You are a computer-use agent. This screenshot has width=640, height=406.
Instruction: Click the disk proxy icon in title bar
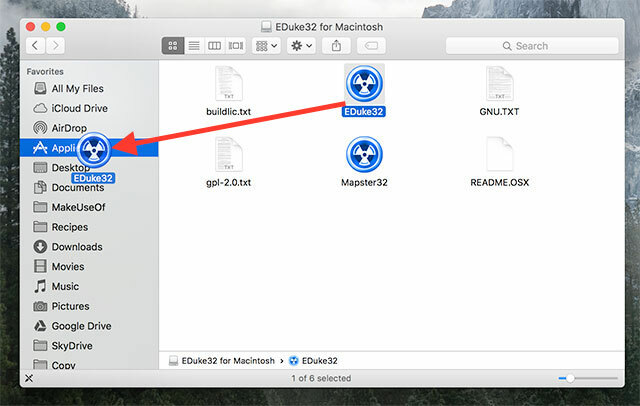click(x=266, y=27)
